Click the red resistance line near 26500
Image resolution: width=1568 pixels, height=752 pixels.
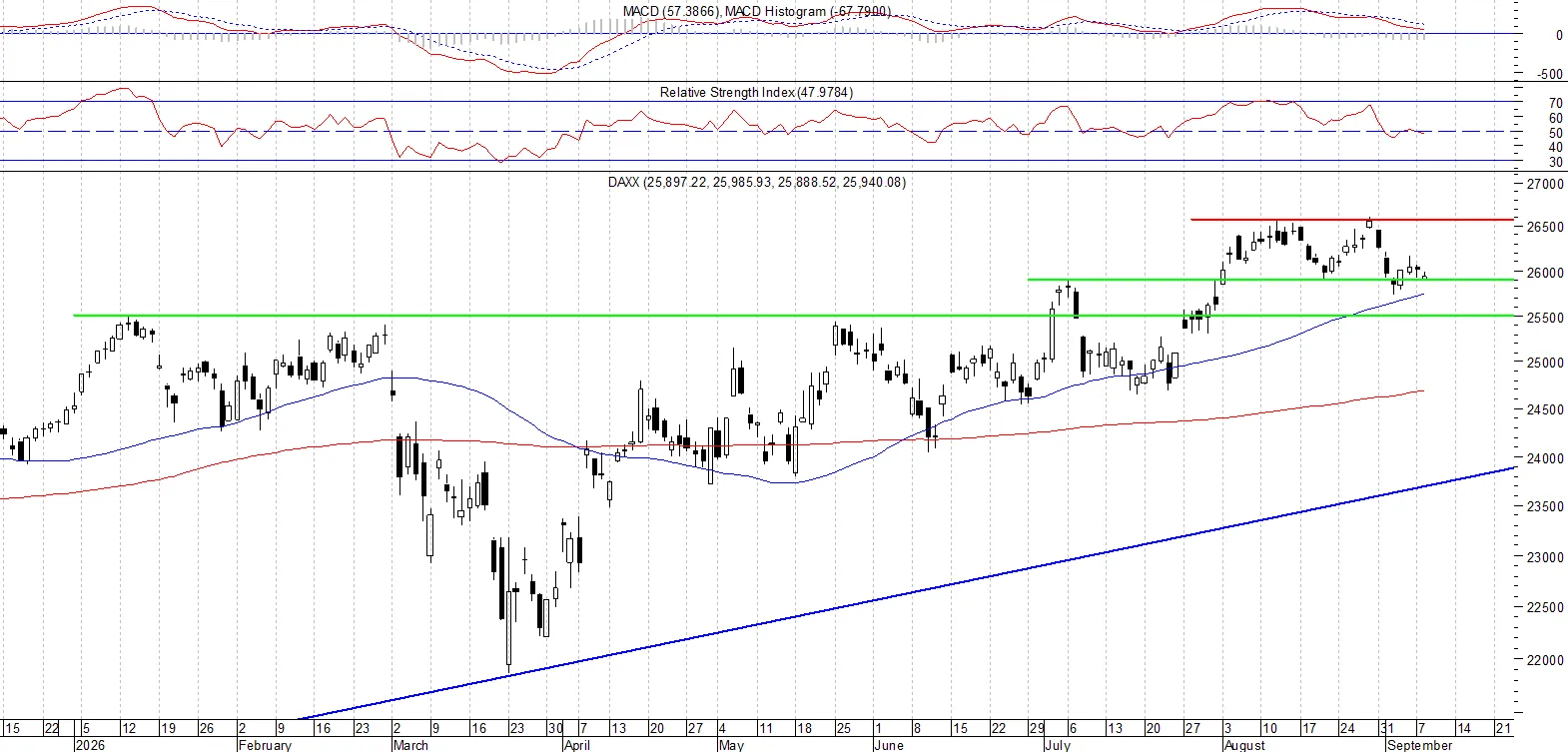point(1351,219)
